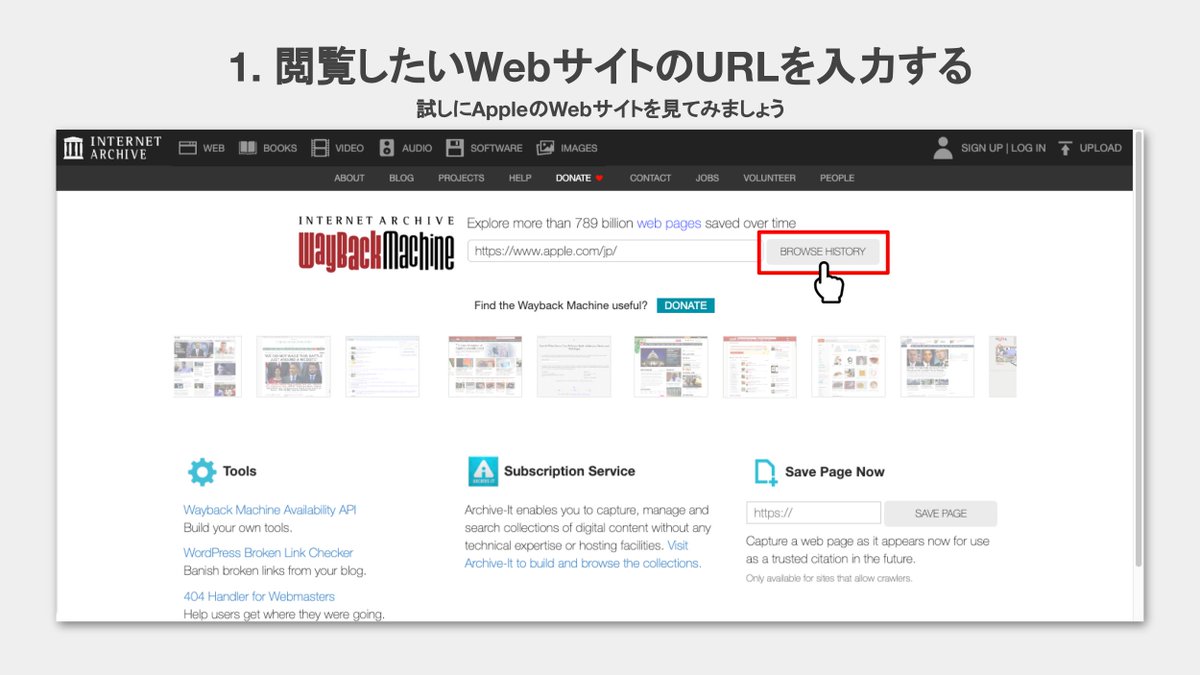
Task: Click the AUDIO label in top bar
Action: 417,148
